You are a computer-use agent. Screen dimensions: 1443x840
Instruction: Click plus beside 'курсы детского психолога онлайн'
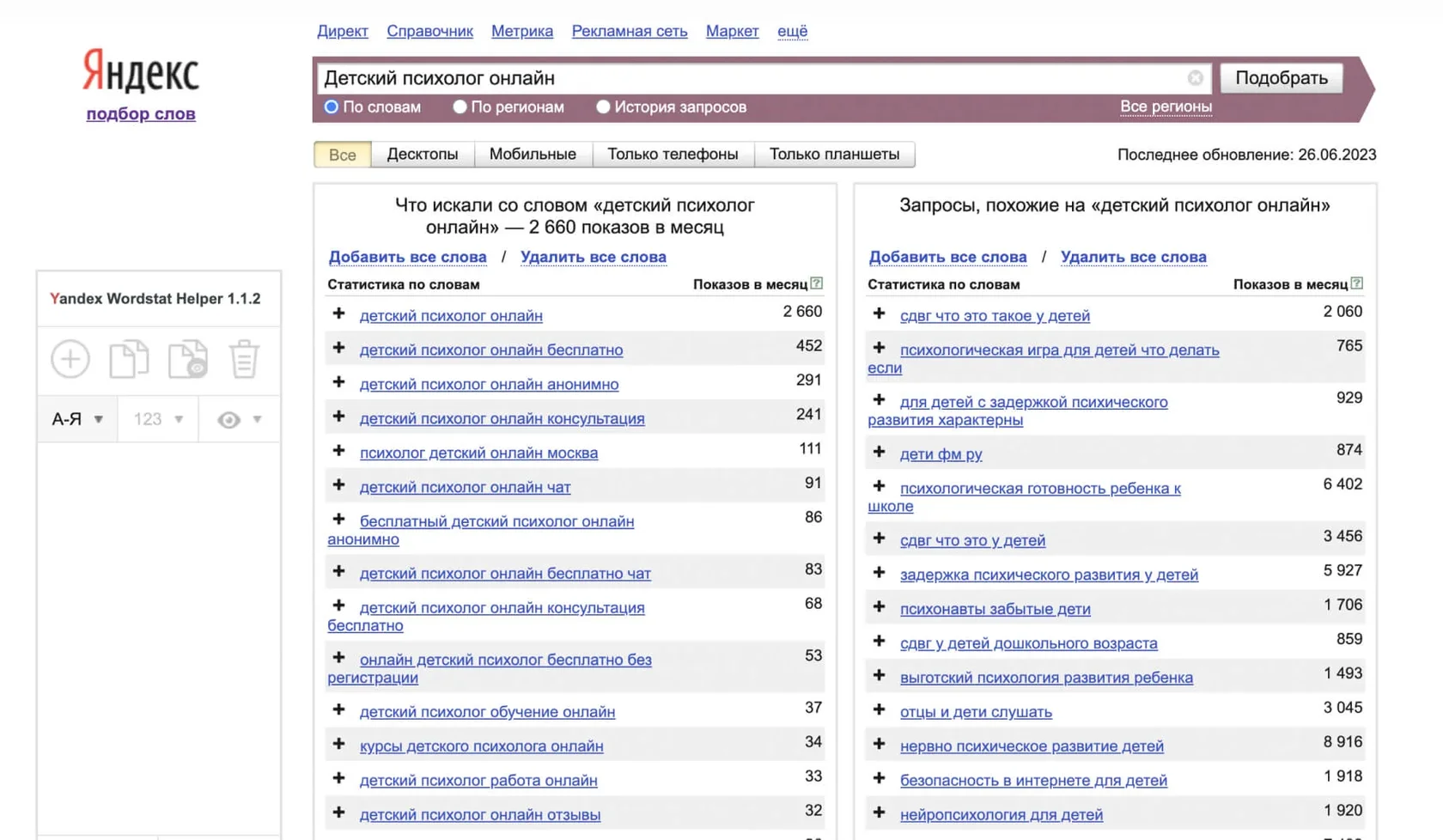(x=339, y=745)
